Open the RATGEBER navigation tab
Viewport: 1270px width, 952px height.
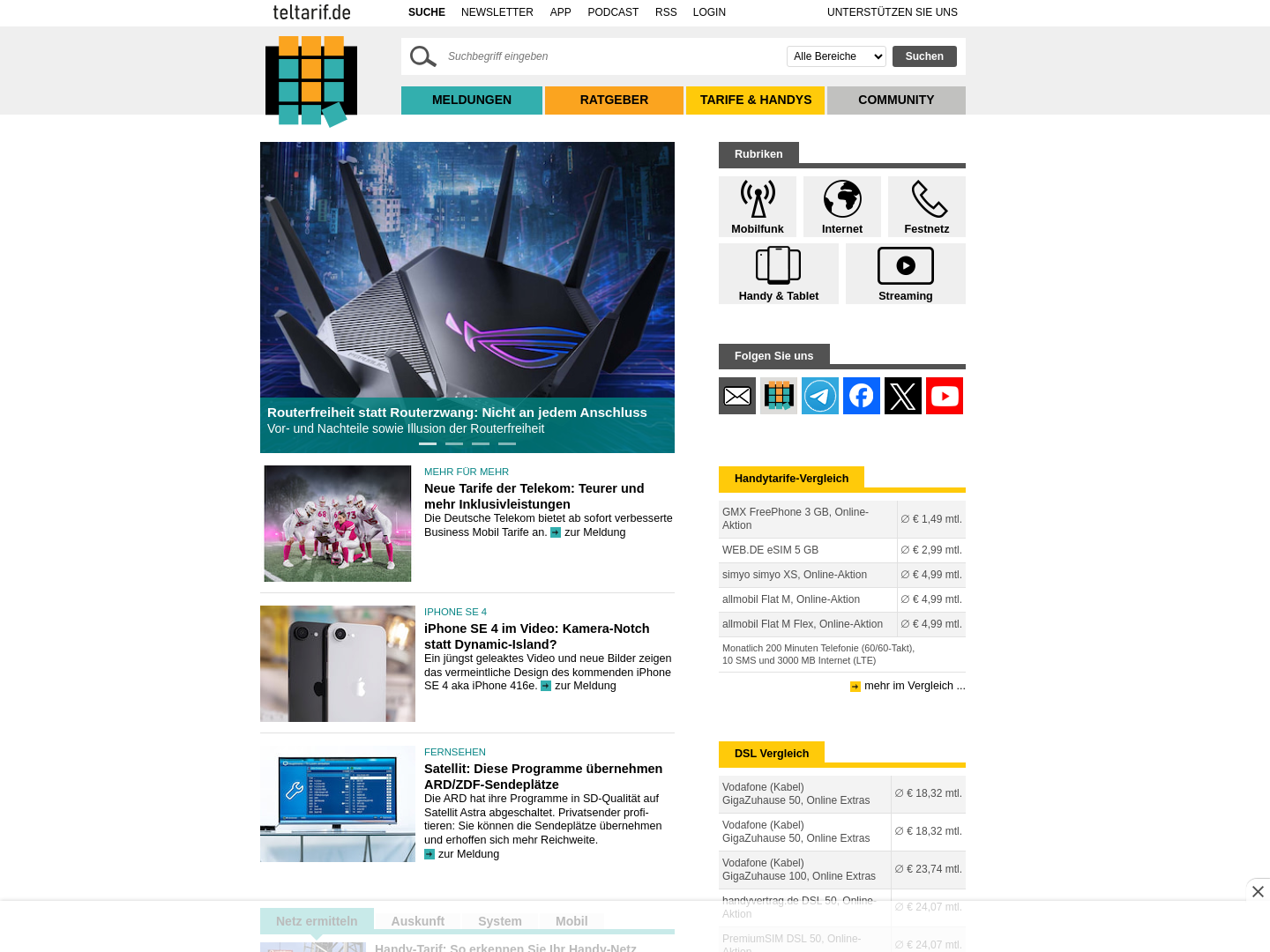614,100
